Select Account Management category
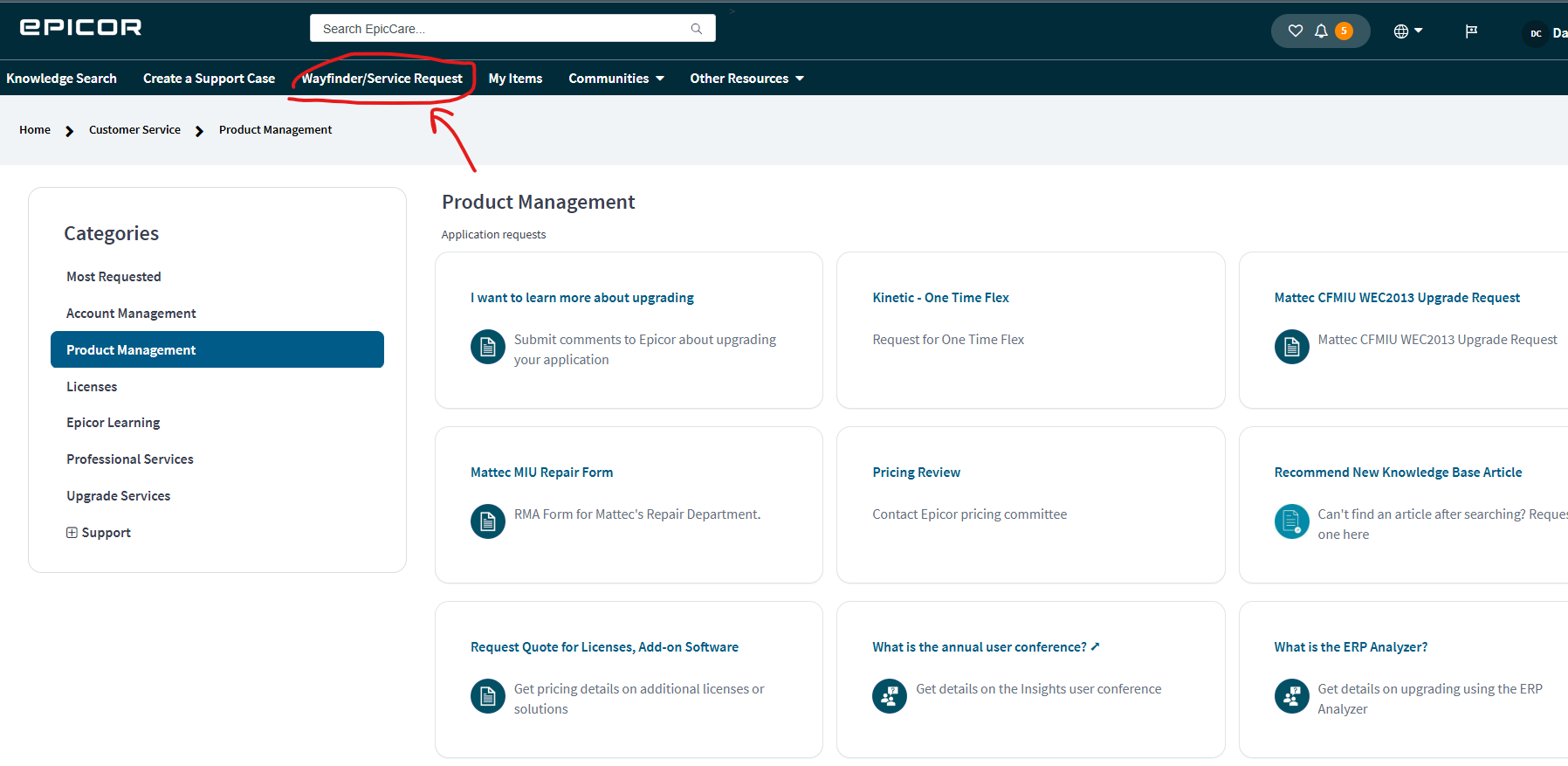This screenshot has height=766, width=1568. pyautogui.click(x=131, y=313)
